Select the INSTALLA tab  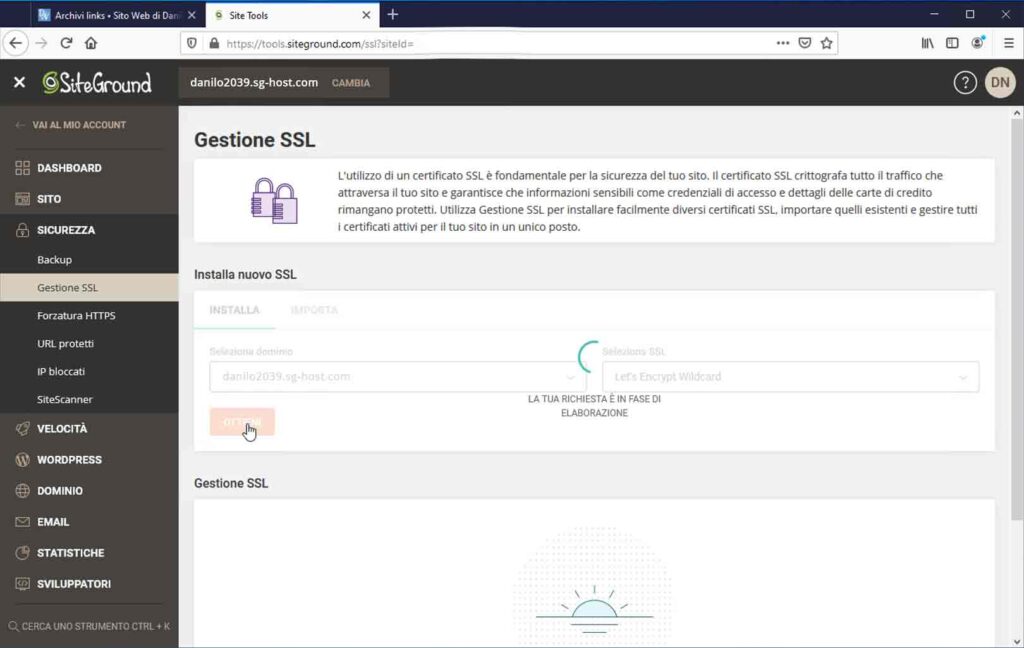pyautogui.click(x=234, y=310)
